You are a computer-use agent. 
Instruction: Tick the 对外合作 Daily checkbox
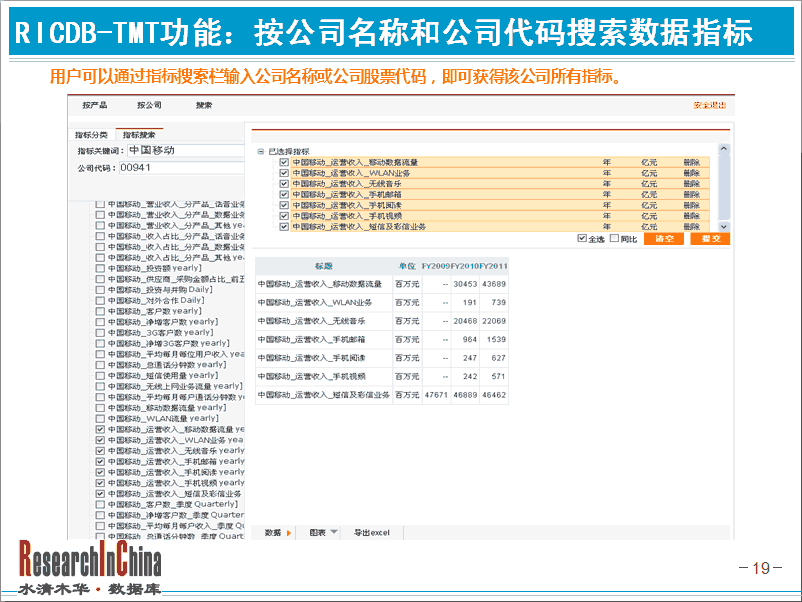100,301
